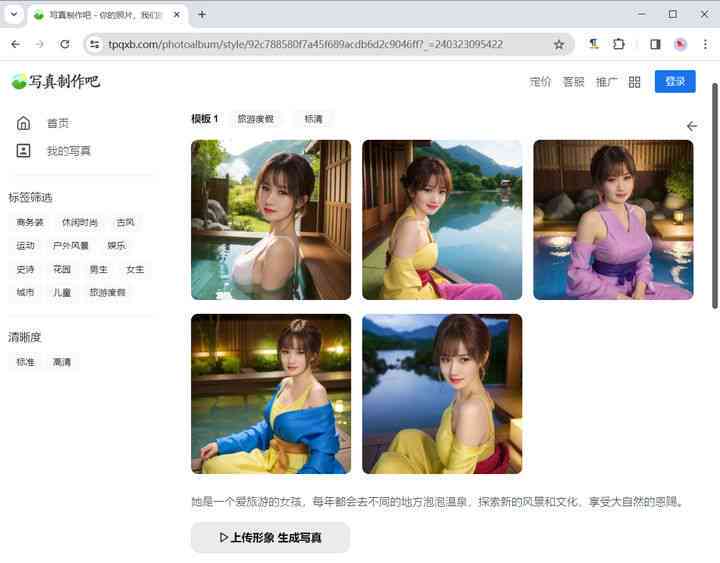Open 推广 promotion link
720x563 pixels.
tap(607, 82)
